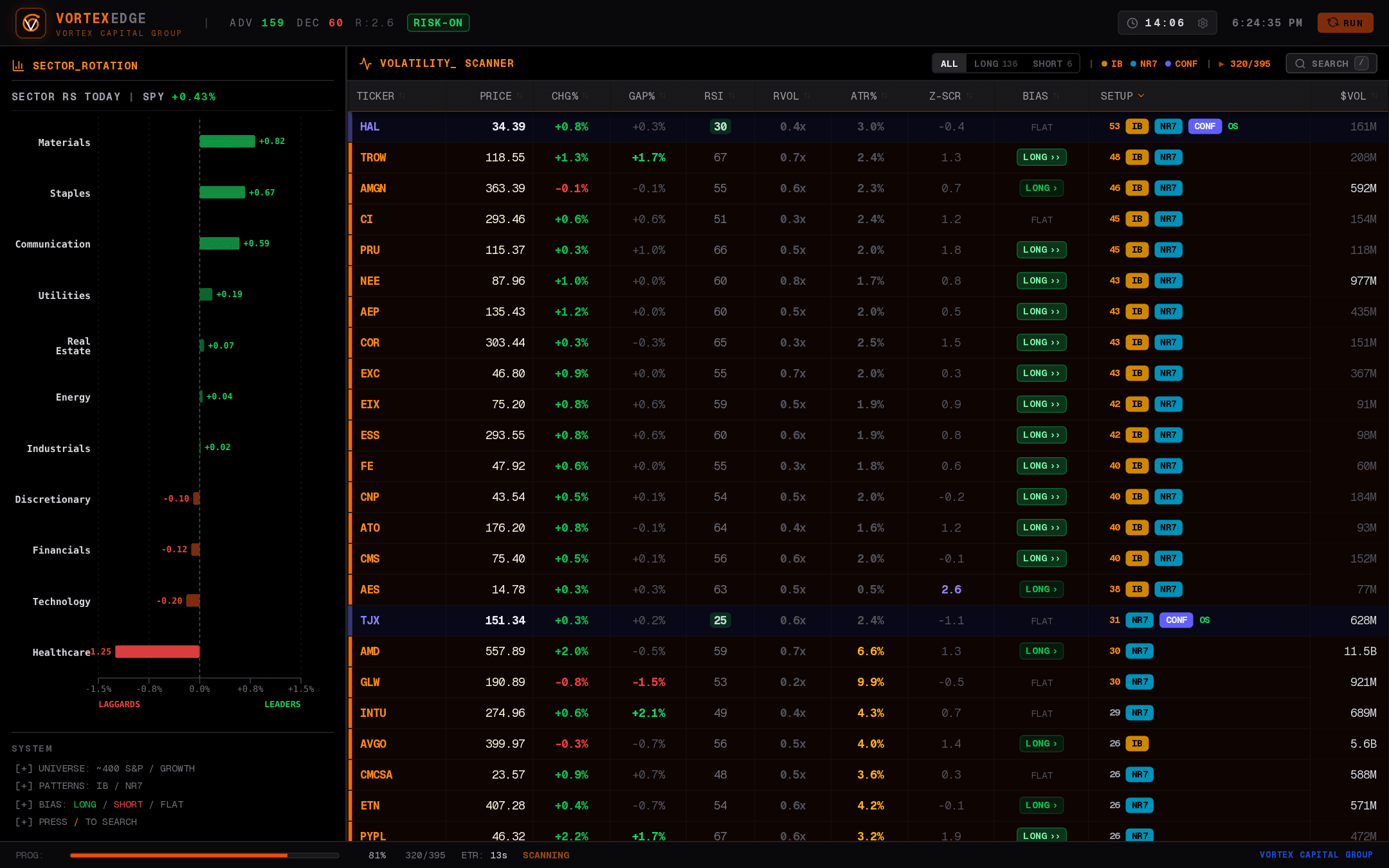Sort by RVOL column sort arrows

point(807,96)
